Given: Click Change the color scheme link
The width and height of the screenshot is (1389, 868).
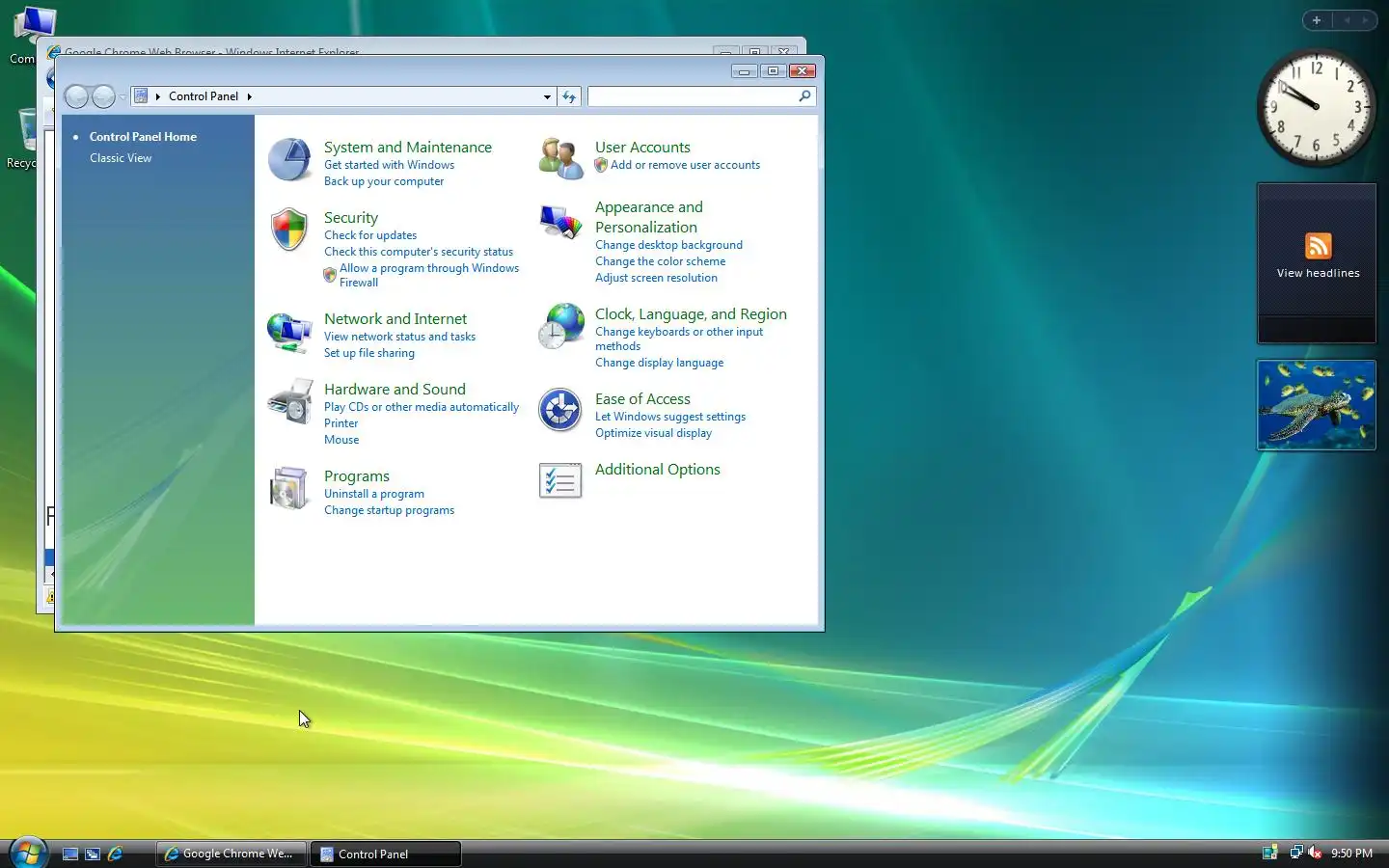Looking at the screenshot, I should click(x=660, y=261).
